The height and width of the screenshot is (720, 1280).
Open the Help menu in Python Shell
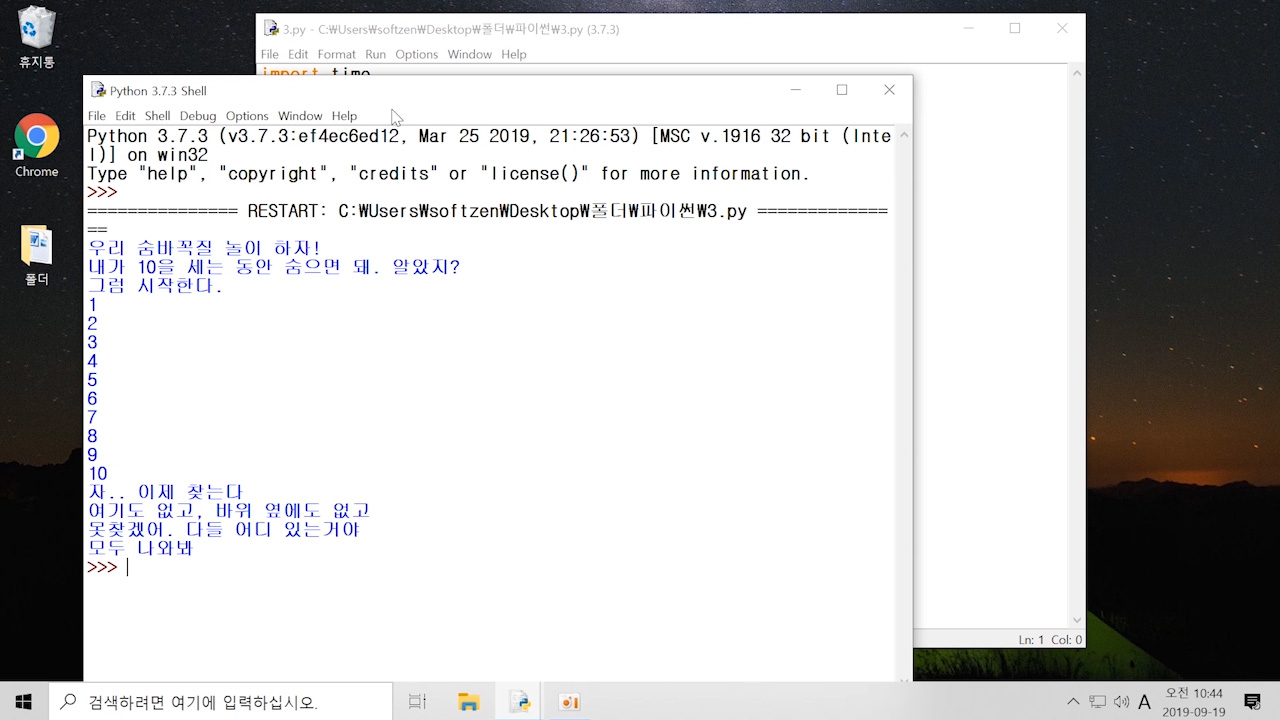coord(344,116)
